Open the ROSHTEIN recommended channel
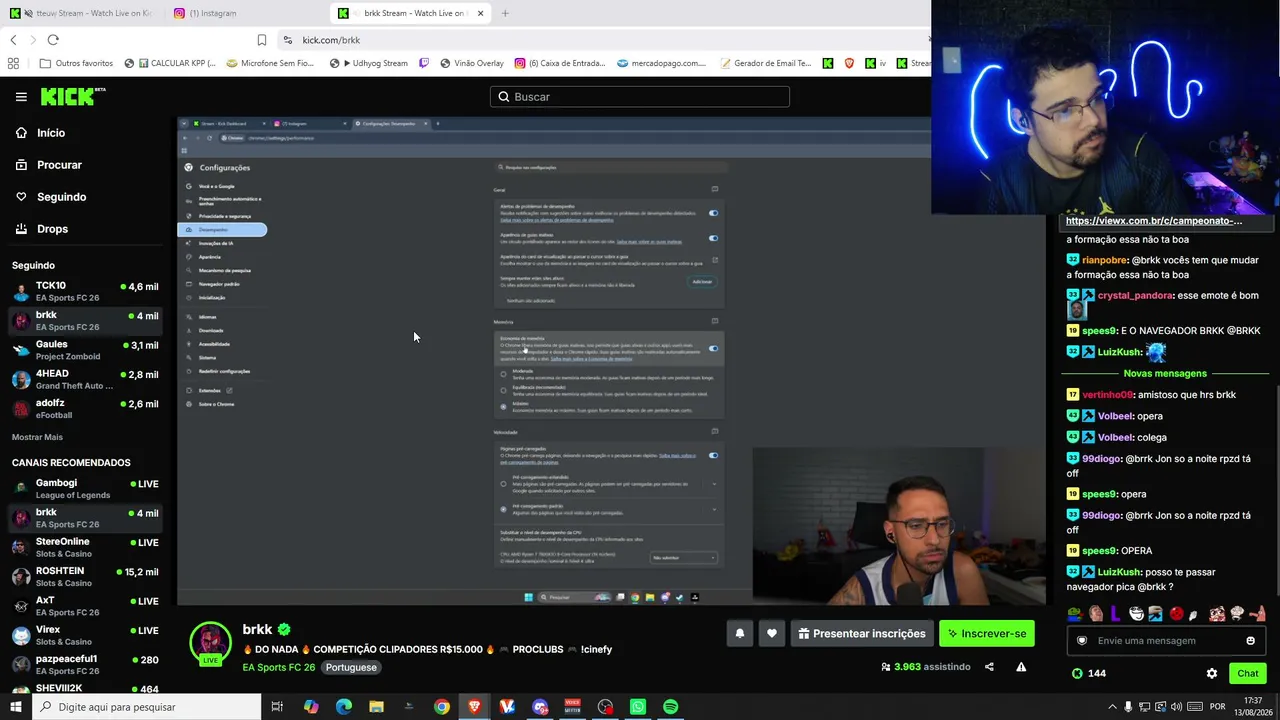 click(85, 577)
